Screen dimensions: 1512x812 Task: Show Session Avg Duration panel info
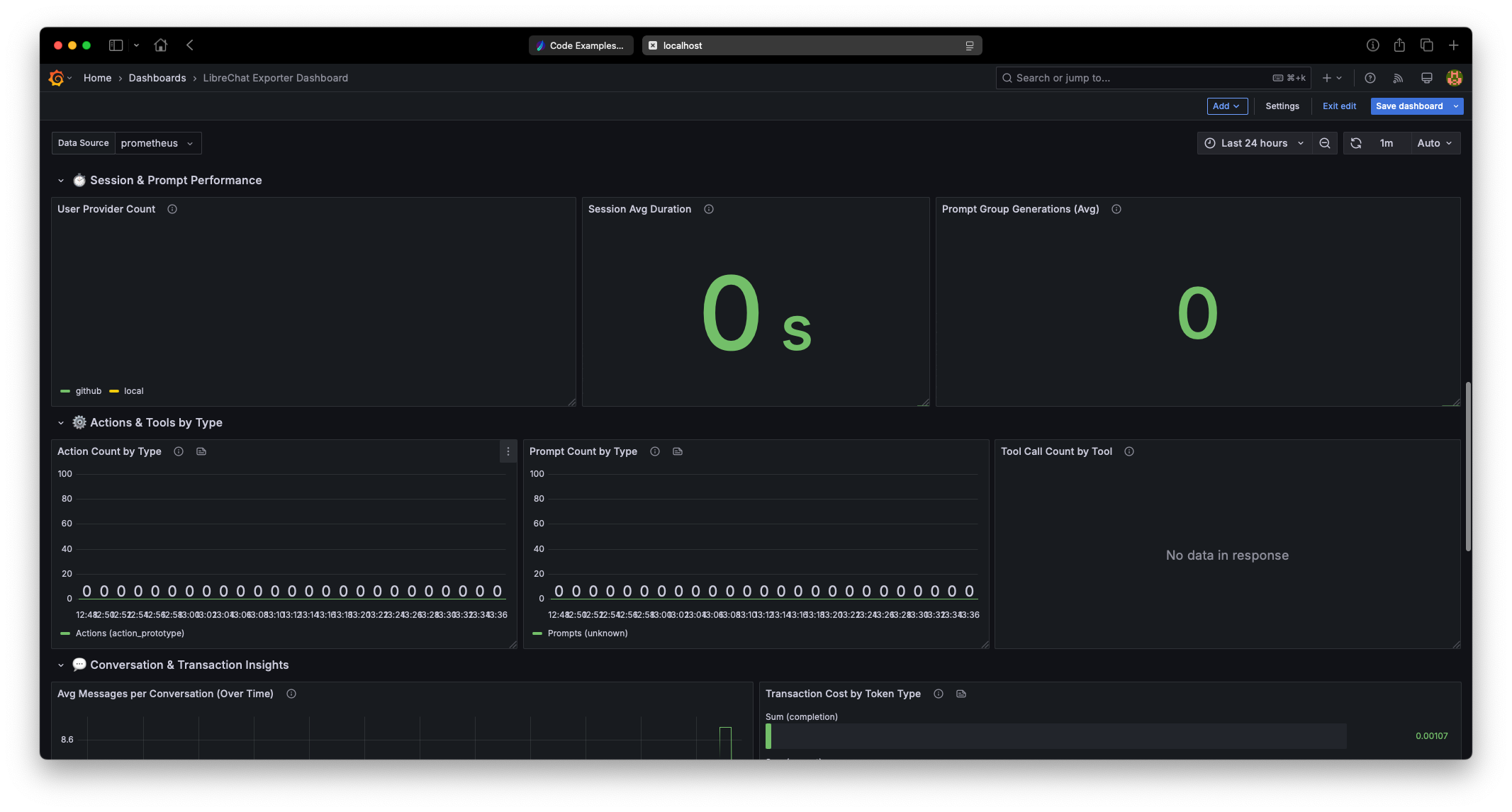coord(708,209)
